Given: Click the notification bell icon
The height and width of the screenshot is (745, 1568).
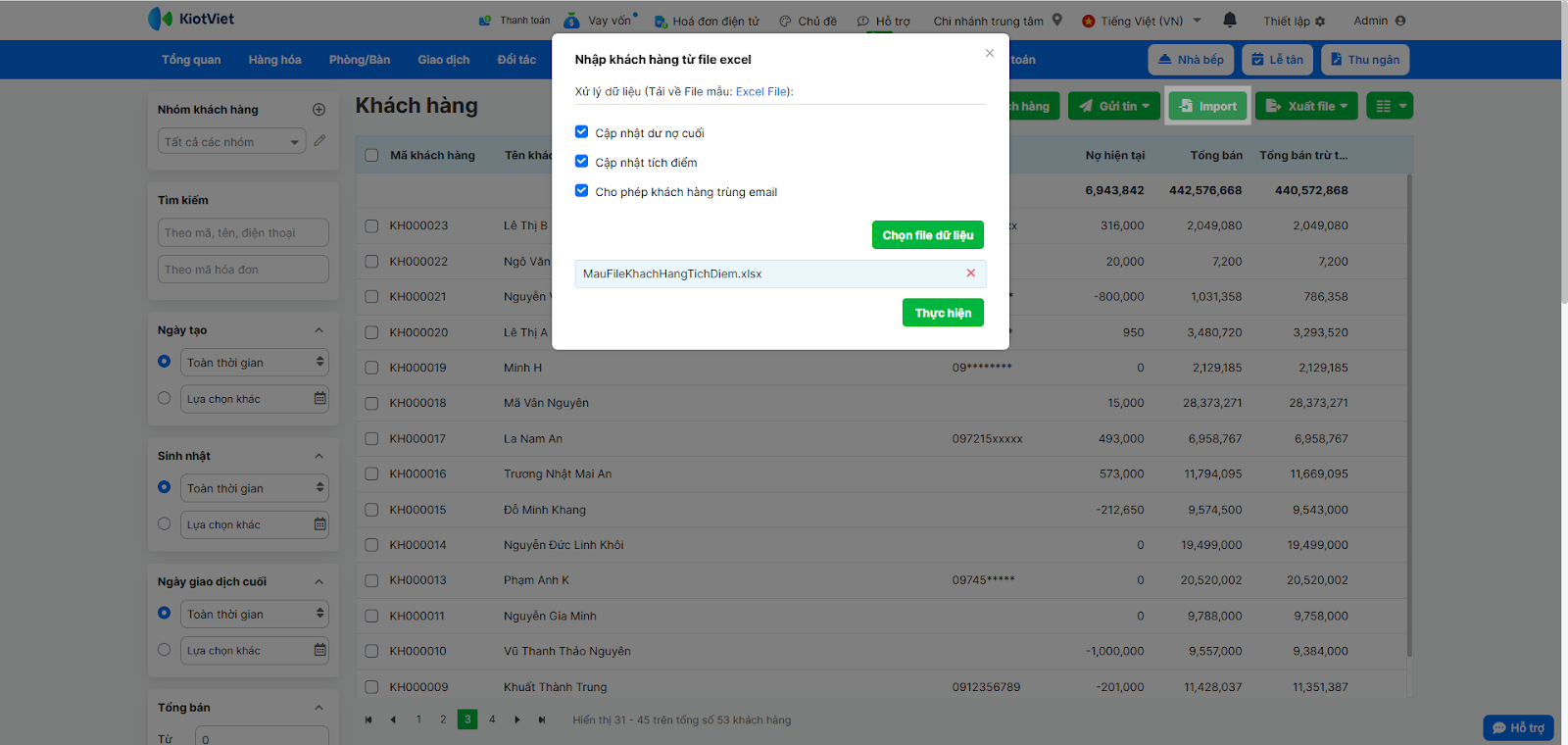Looking at the screenshot, I should (1230, 20).
